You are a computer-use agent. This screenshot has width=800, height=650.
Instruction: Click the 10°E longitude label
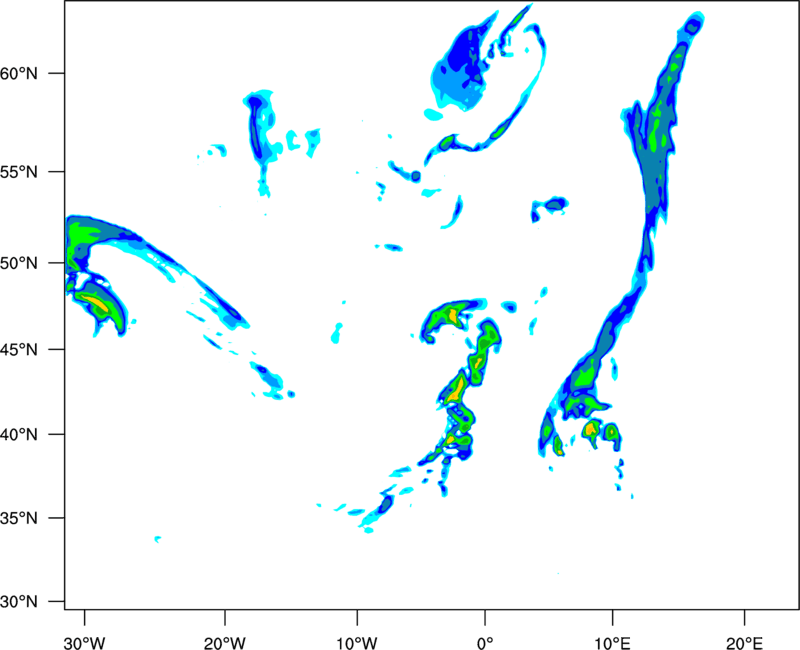612,643
